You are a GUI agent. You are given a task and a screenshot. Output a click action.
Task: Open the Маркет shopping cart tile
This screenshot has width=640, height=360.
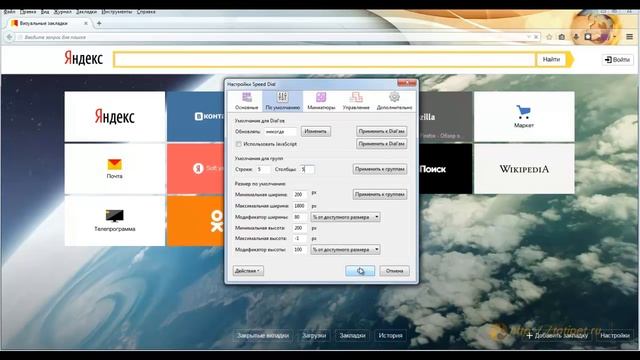(524, 116)
